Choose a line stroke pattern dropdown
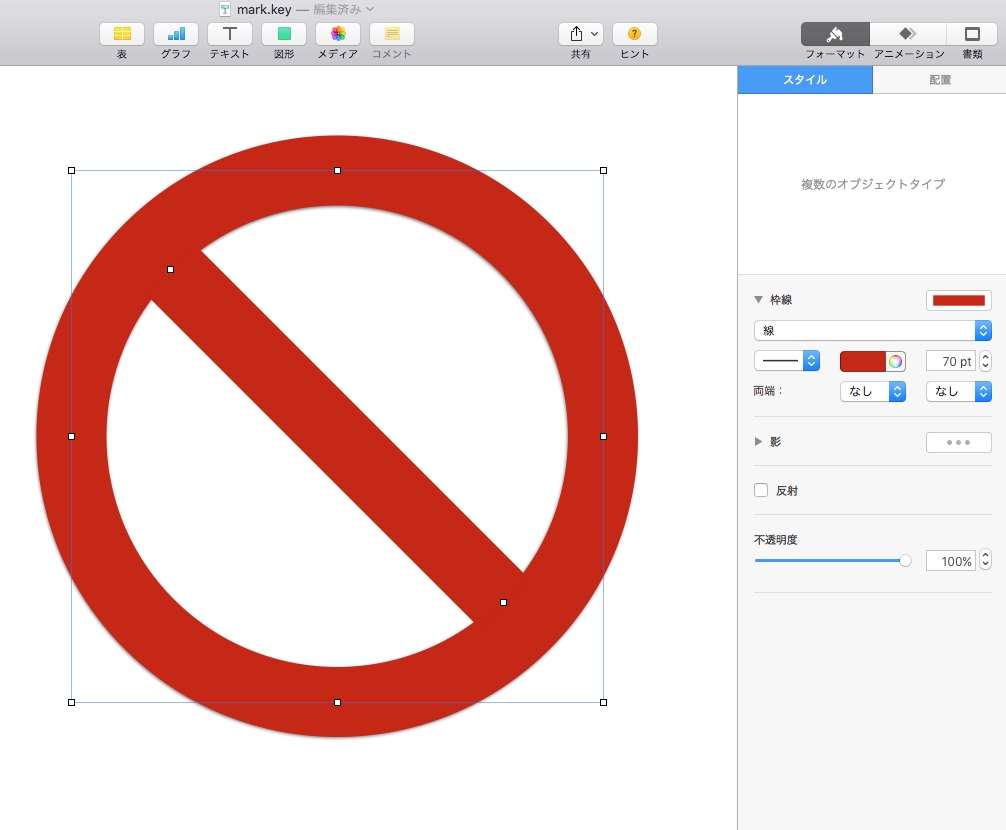This screenshot has height=830, width=1006. pos(787,361)
